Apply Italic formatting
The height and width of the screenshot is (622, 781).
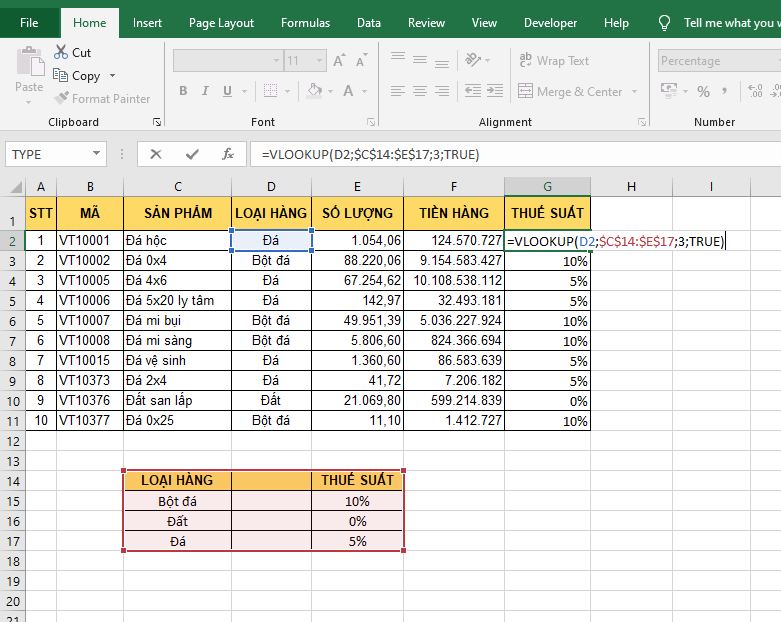point(205,91)
